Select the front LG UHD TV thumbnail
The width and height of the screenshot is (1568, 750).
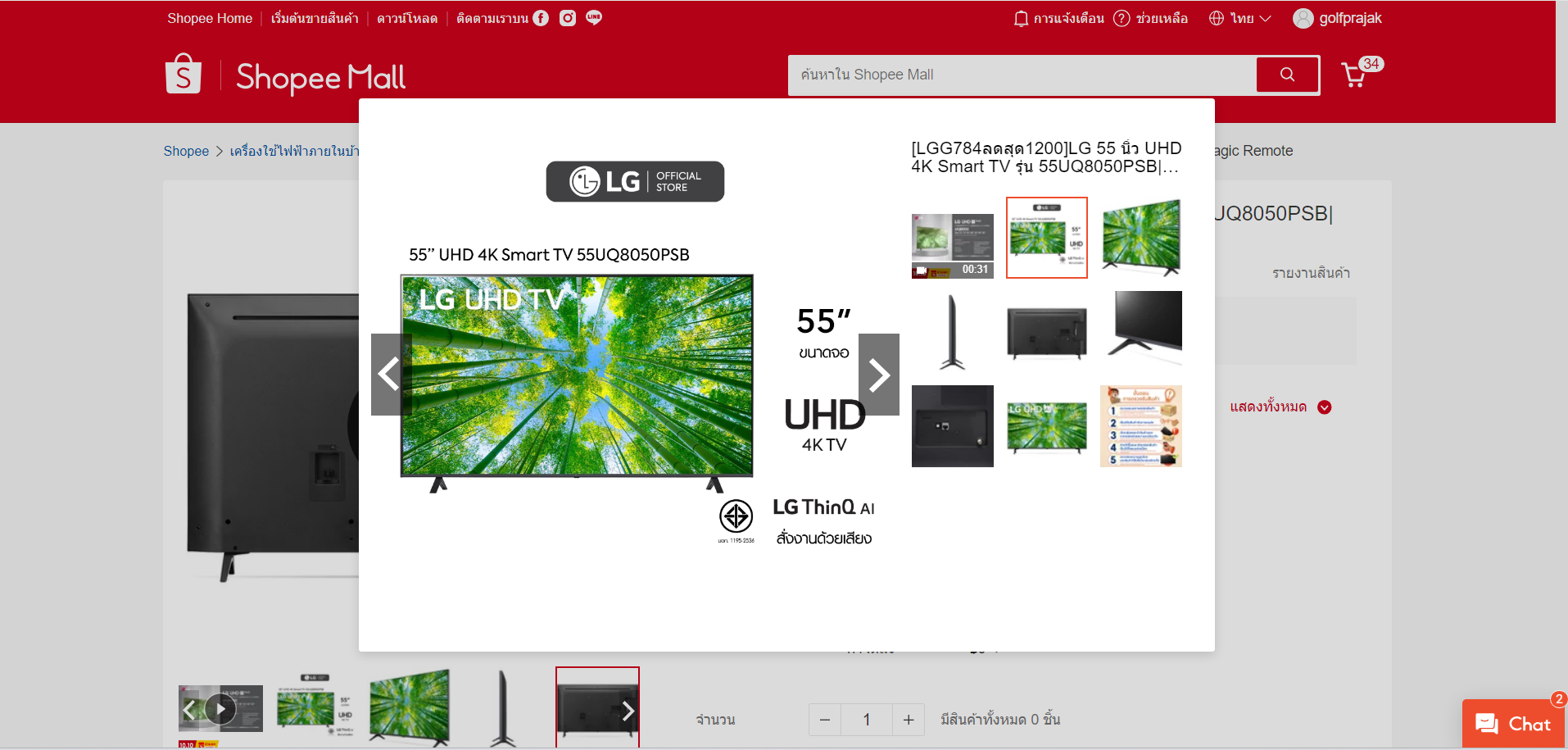(x=1047, y=426)
